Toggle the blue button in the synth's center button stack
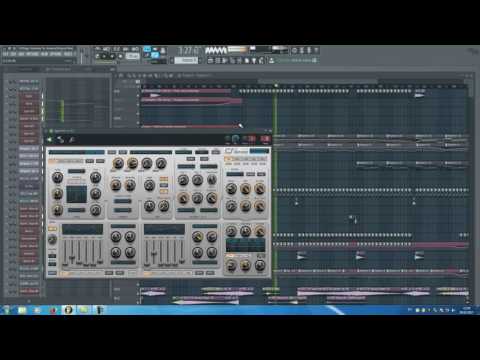Viewport: 480px width, 360px height. (164, 185)
